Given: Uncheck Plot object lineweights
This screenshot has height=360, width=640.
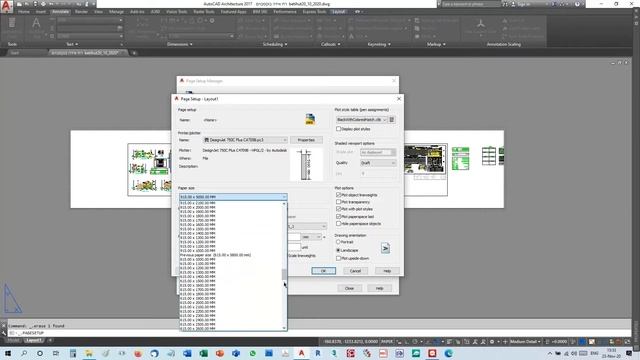Looking at the screenshot, I should point(338,195).
